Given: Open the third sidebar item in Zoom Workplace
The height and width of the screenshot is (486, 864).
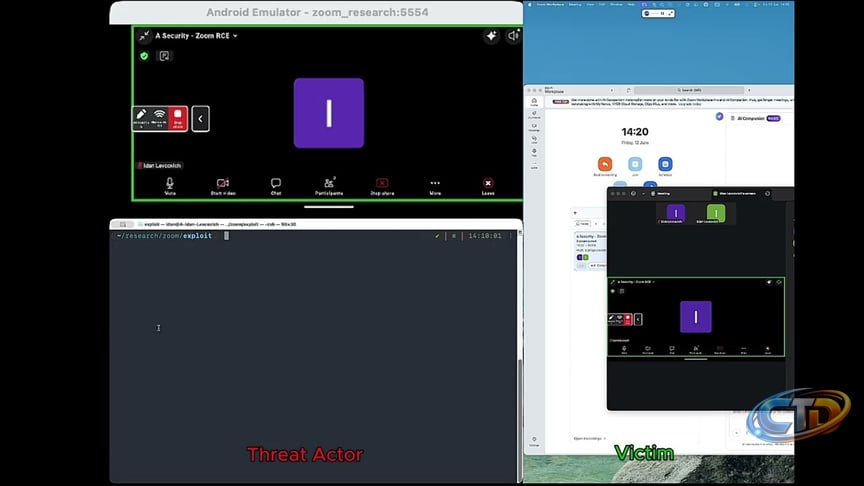Looking at the screenshot, I should point(534,127).
